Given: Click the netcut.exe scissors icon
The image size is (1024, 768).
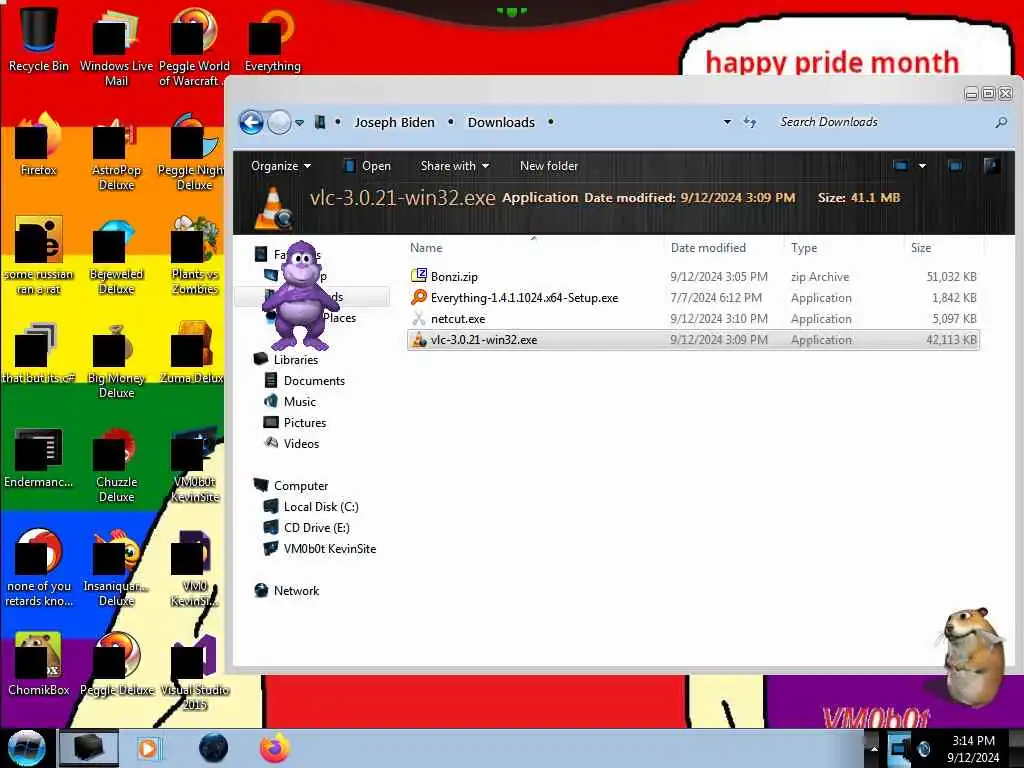Looking at the screenshot, I should point(419,319).
